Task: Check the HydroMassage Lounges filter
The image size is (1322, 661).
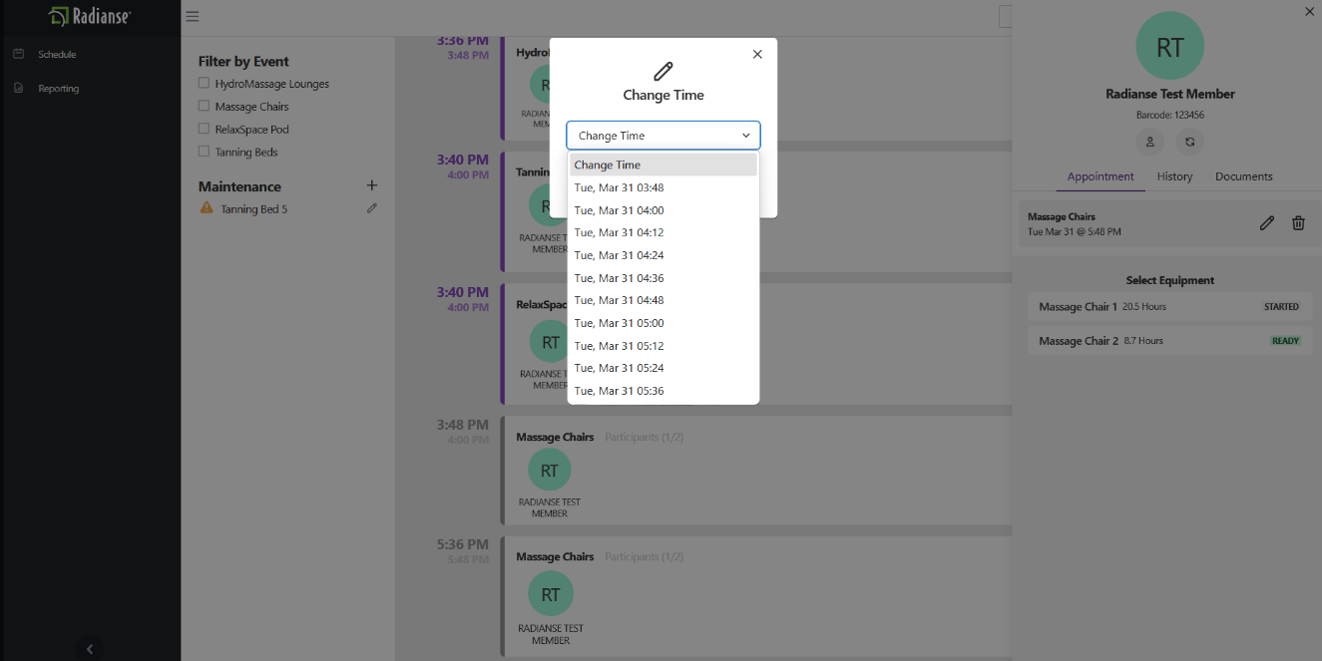Action: pyautogui.click(x=204, y=83)
